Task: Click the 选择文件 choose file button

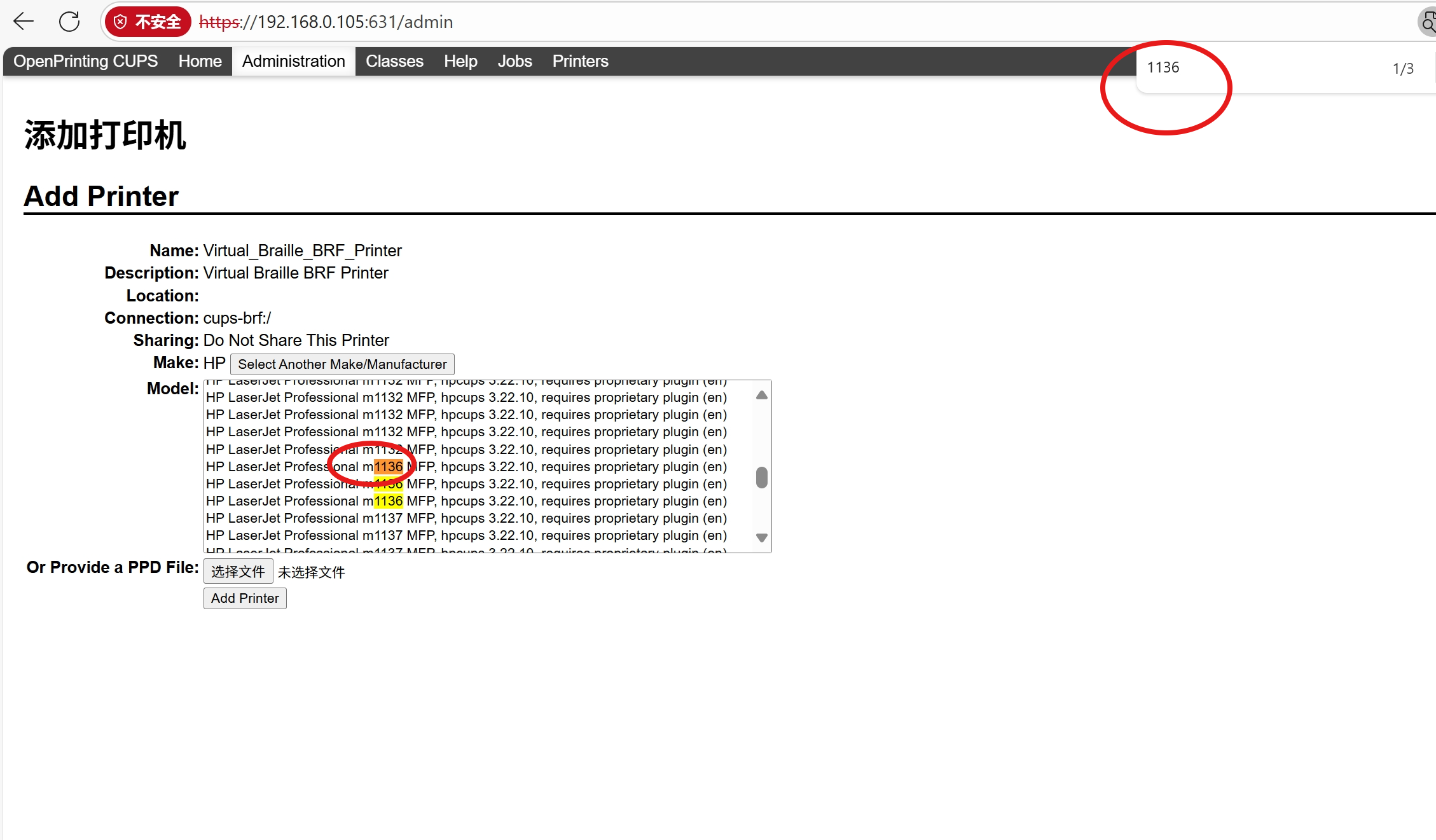Action: (x=238, y=572)
